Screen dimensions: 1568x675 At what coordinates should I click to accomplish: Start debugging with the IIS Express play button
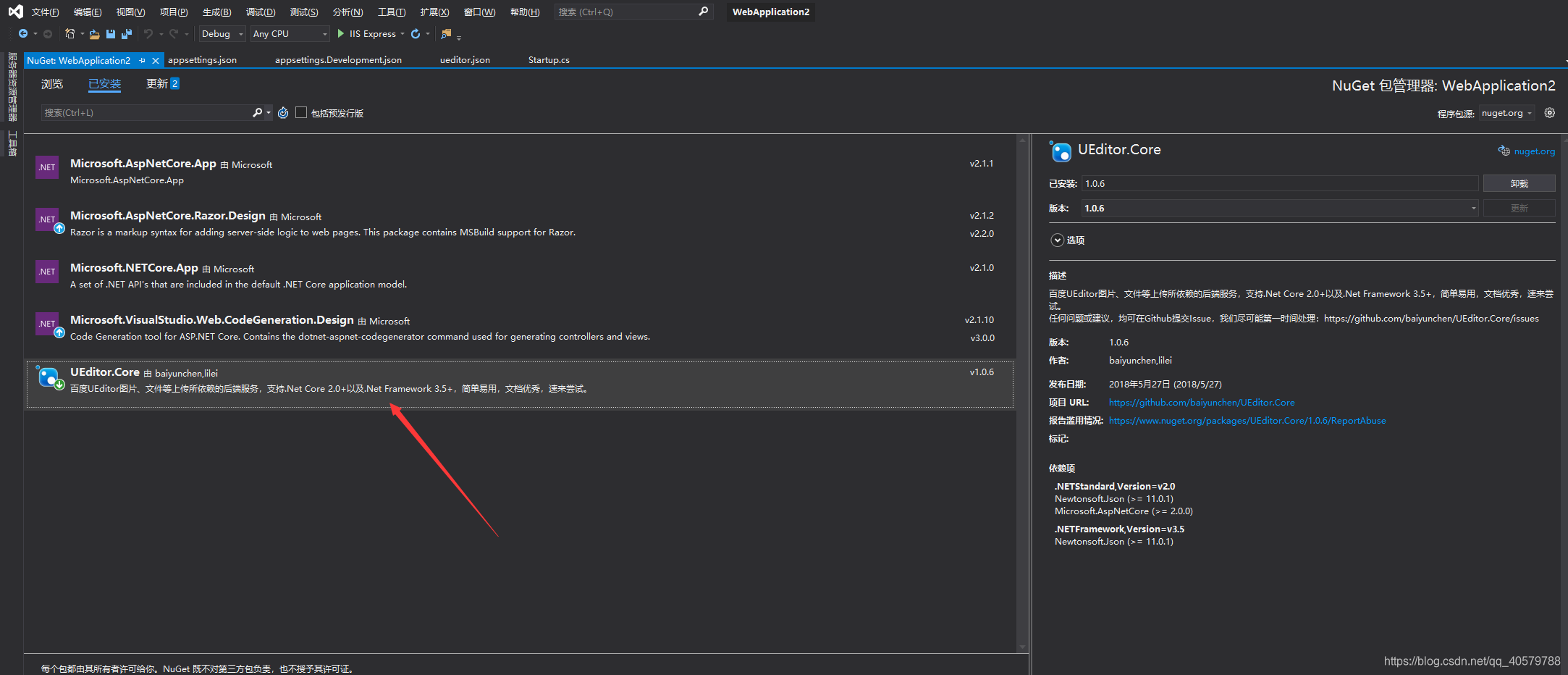tap(340, 33)
